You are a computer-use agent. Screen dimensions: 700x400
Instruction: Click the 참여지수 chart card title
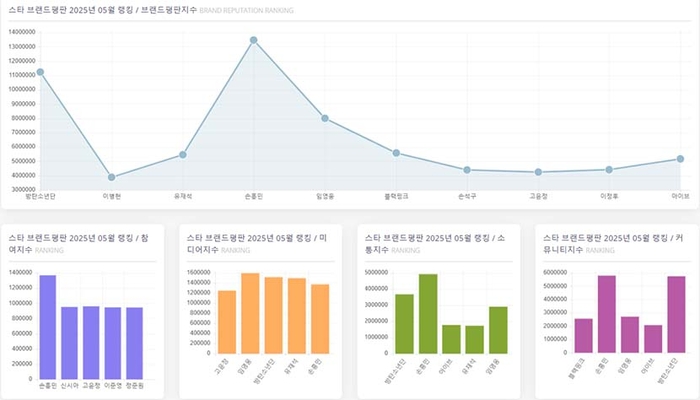(x=79, y=243)
